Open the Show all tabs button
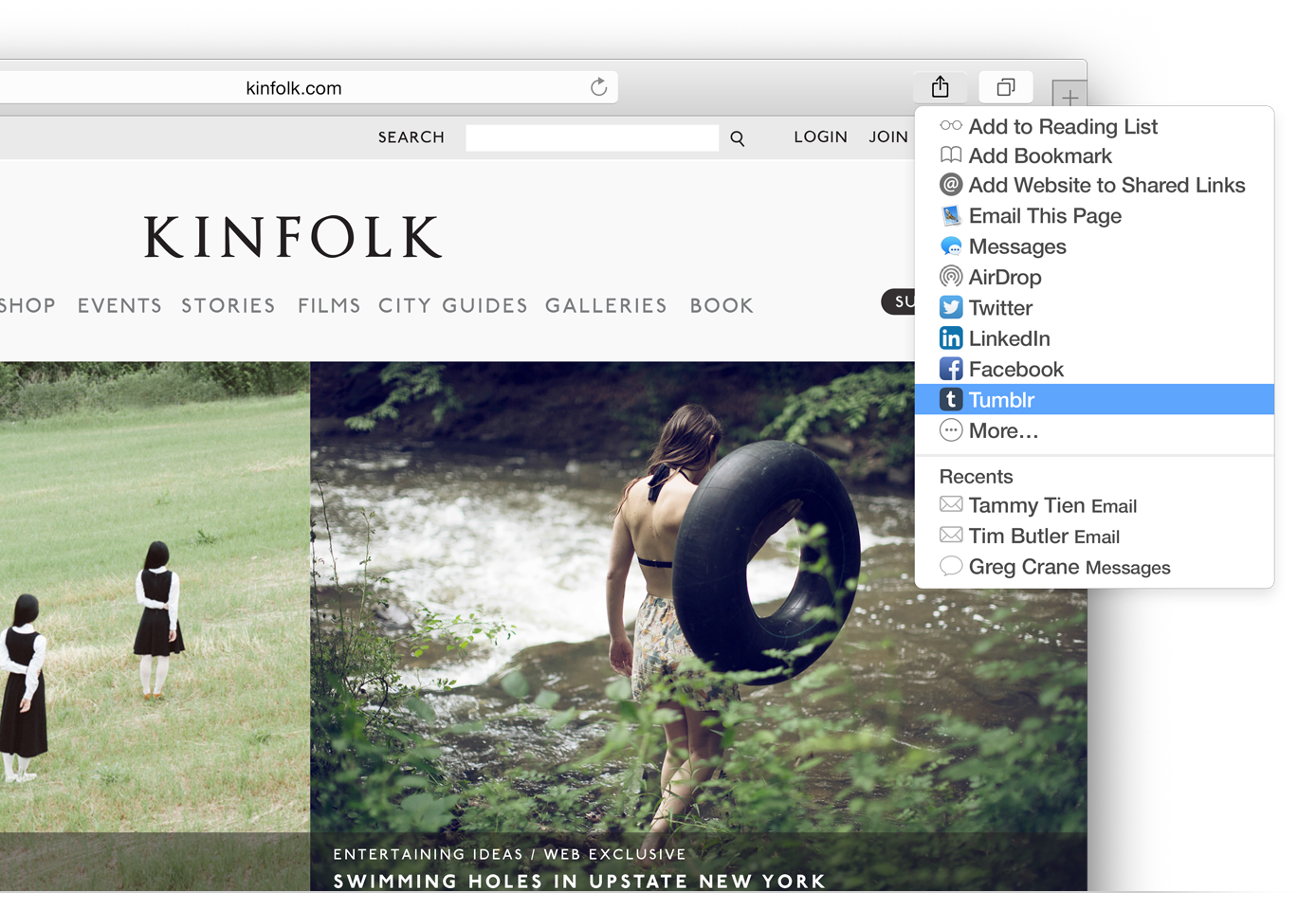This screenshot has height=910, width=1316. pos(1006,87)
